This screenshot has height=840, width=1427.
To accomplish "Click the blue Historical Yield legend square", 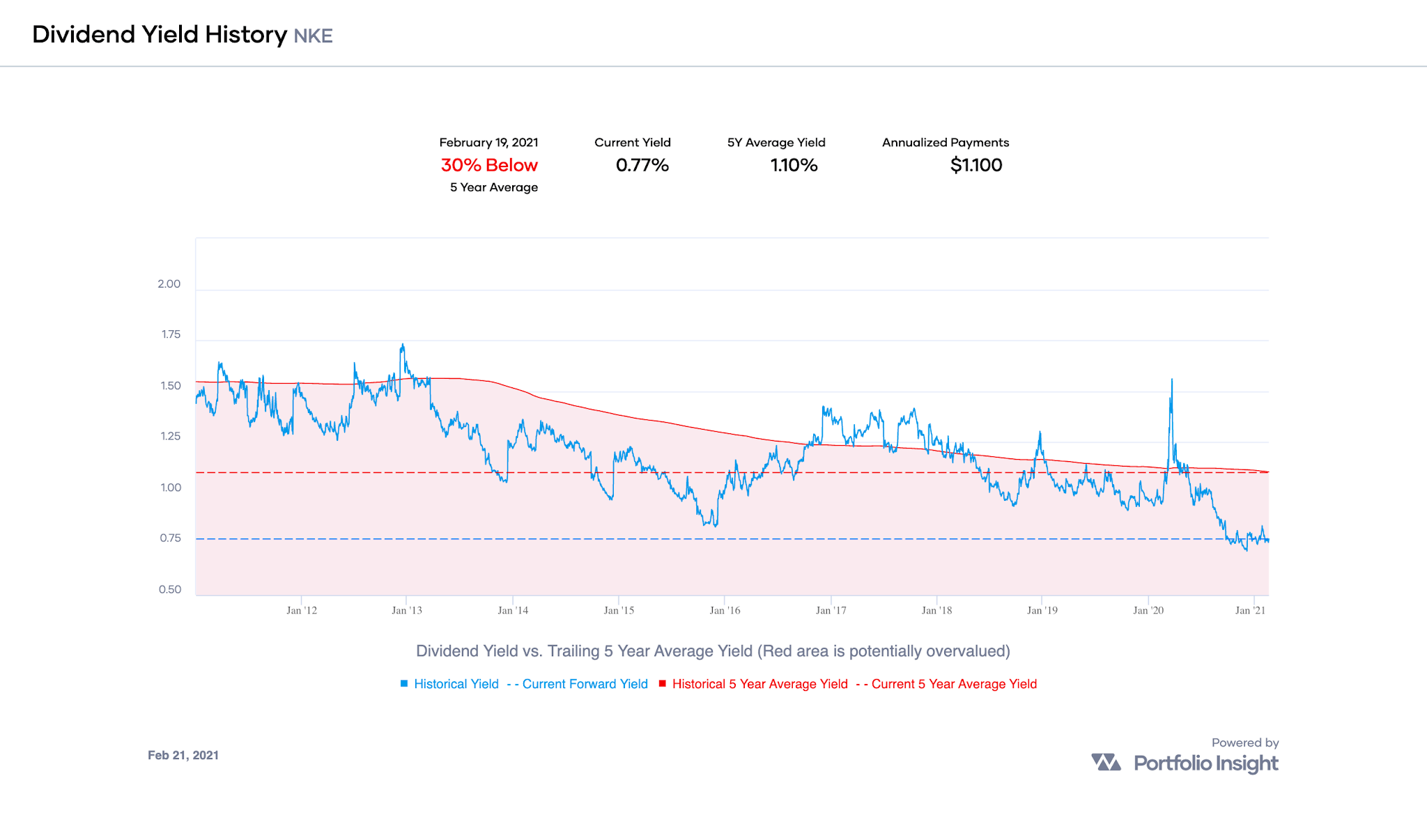I will (x=404, y=684).
